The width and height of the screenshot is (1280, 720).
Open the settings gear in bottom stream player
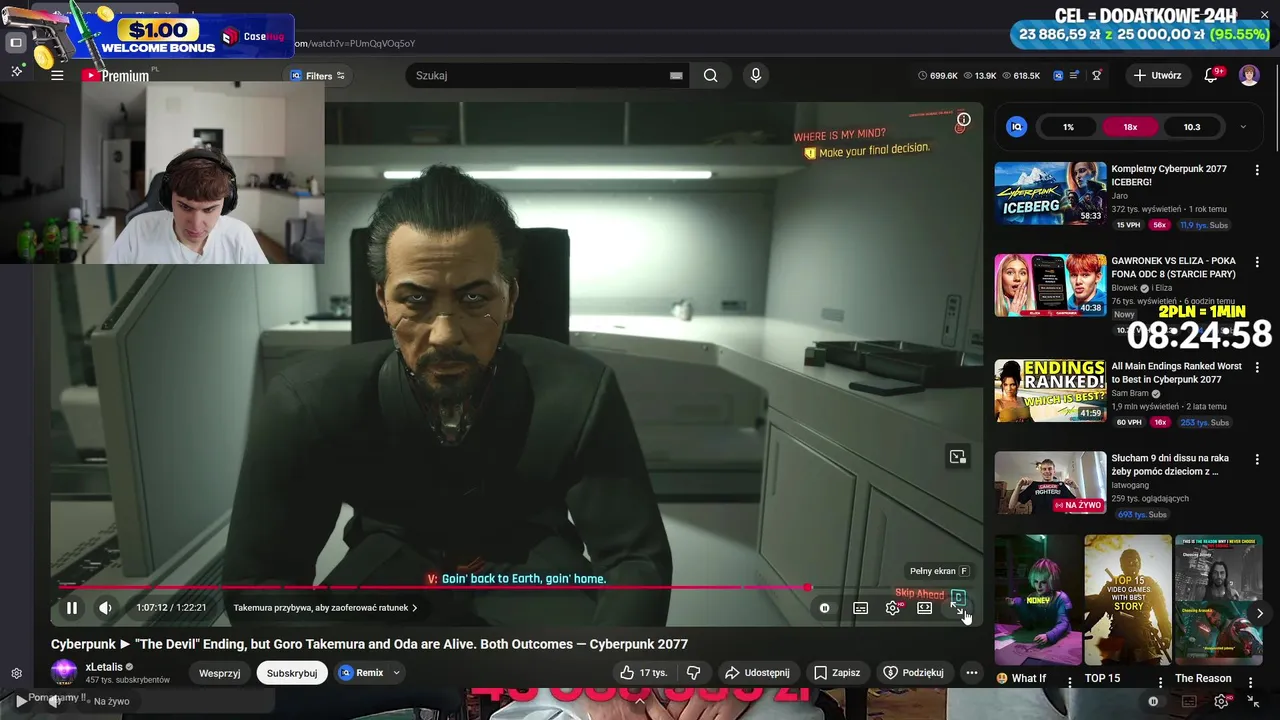[x=1220, y=702]
